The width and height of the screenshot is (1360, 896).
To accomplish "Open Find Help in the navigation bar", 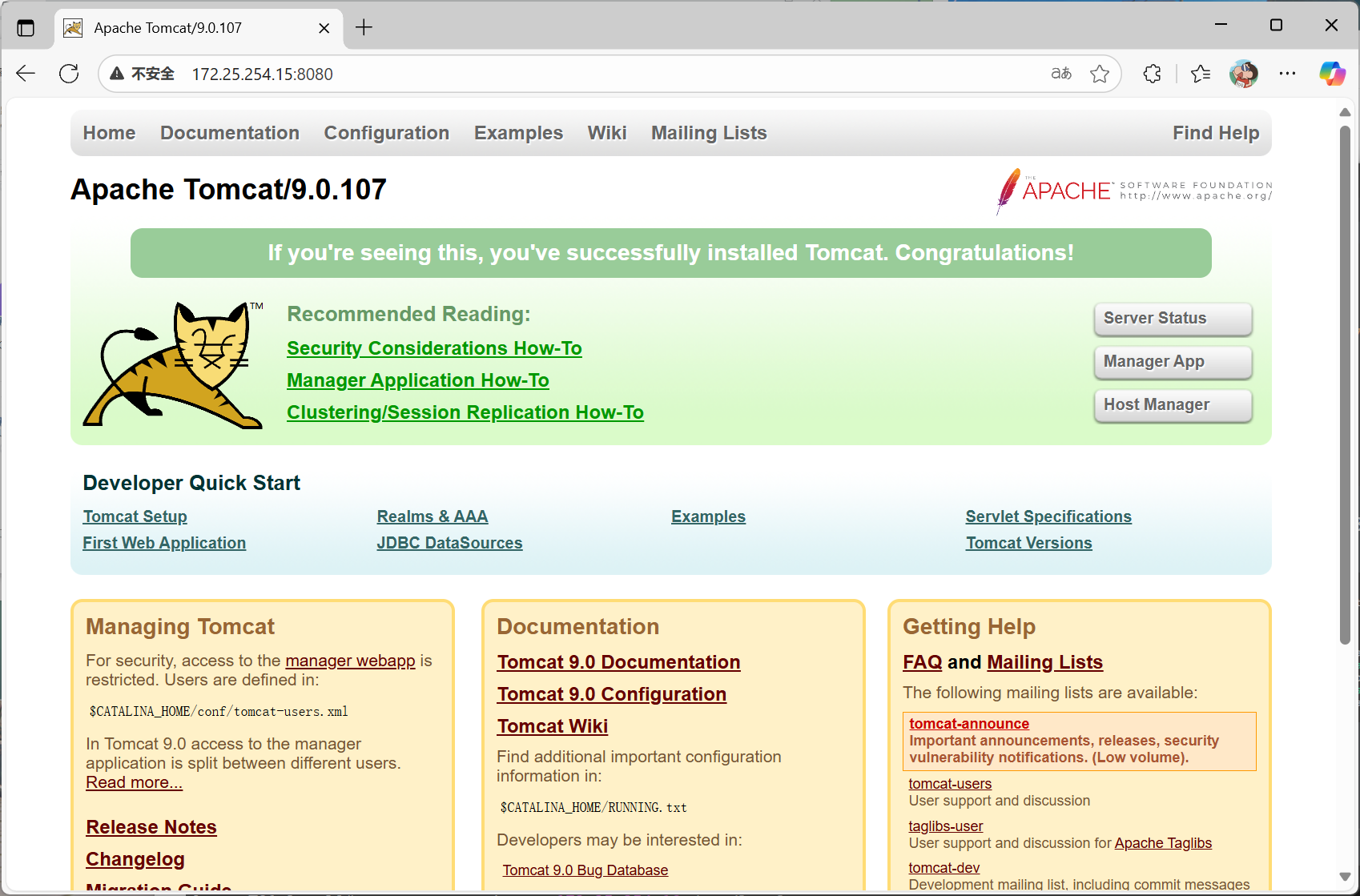I will [1216, 133].
